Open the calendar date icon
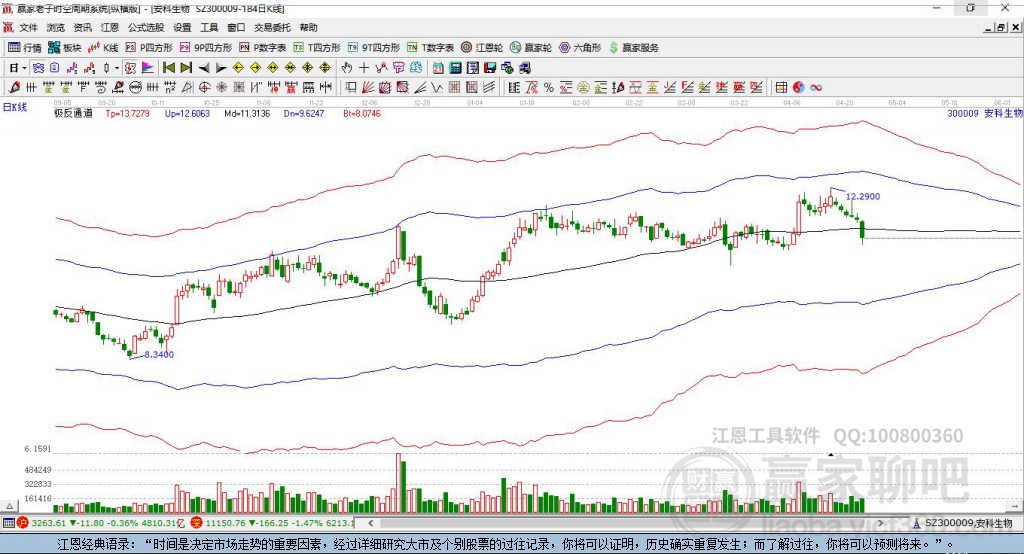 (x=438, y=67)
